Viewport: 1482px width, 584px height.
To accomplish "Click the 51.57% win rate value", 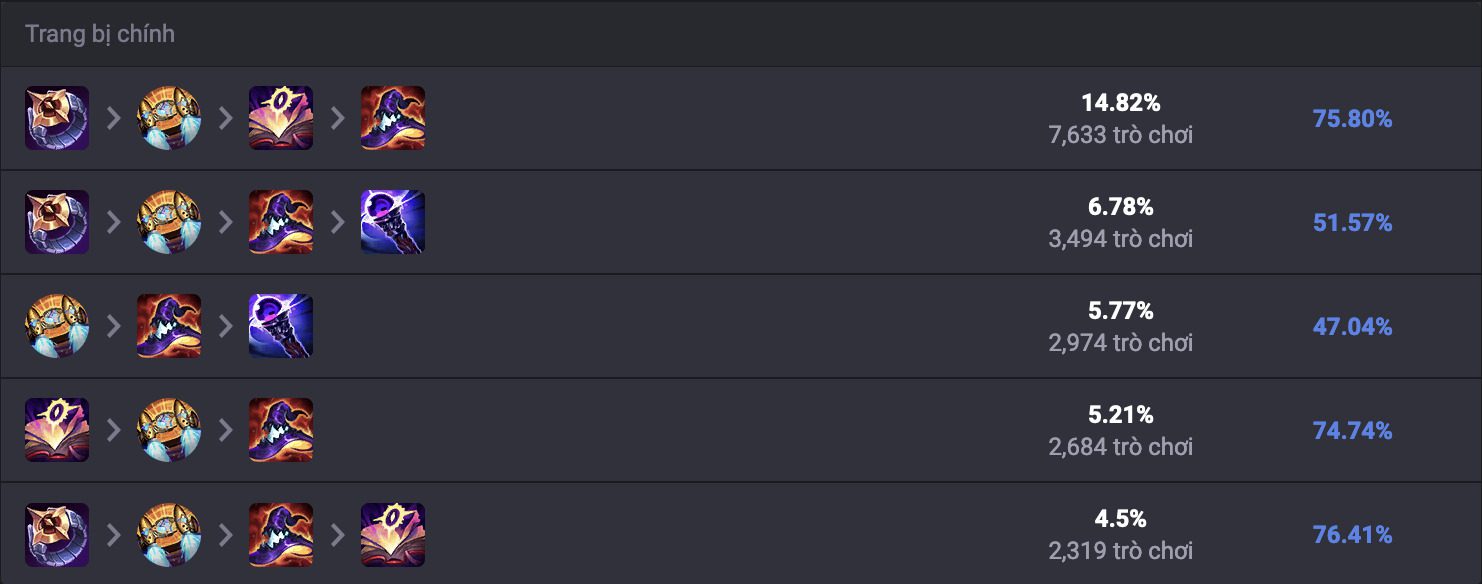I will click(1352, 223).
